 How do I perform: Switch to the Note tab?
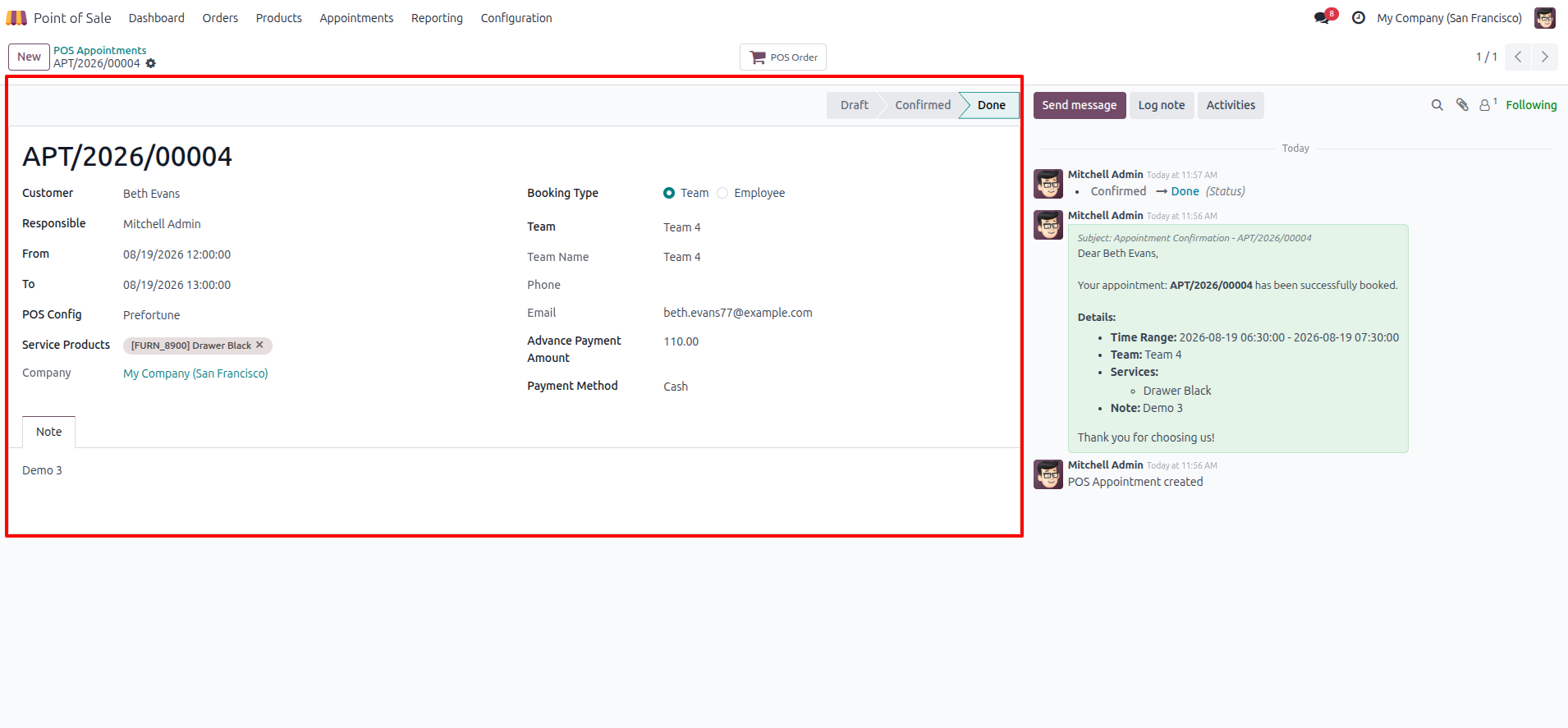[49, 432]
